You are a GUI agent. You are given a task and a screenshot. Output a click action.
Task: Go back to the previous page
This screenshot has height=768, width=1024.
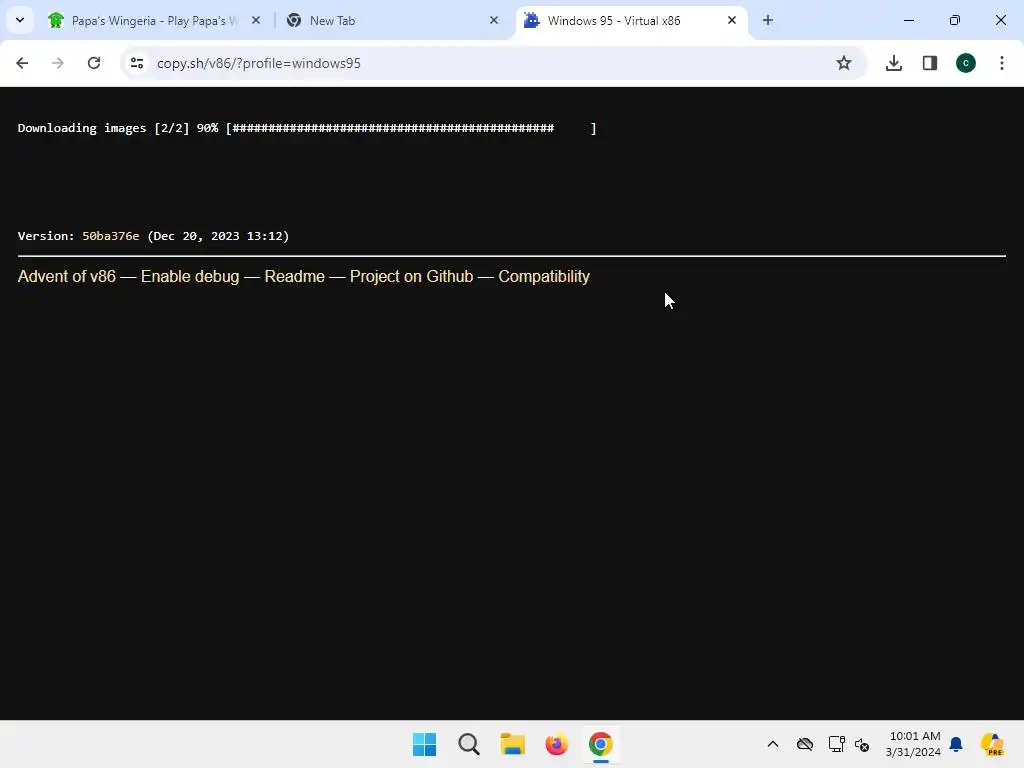tap(22, 63)
